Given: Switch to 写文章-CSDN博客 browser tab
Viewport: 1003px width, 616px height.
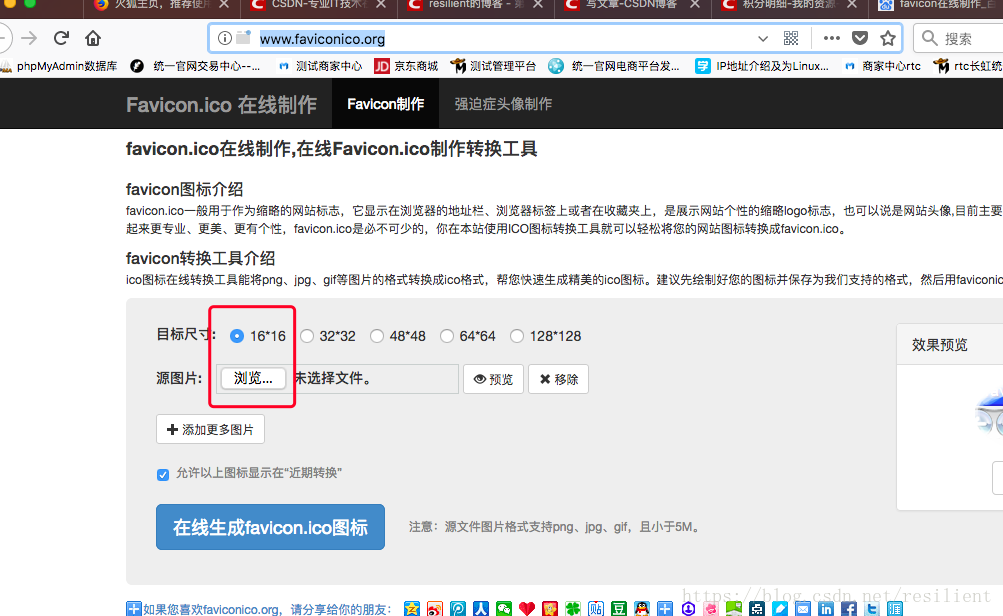Looking at the screenshot, I should tap(632, 5).
